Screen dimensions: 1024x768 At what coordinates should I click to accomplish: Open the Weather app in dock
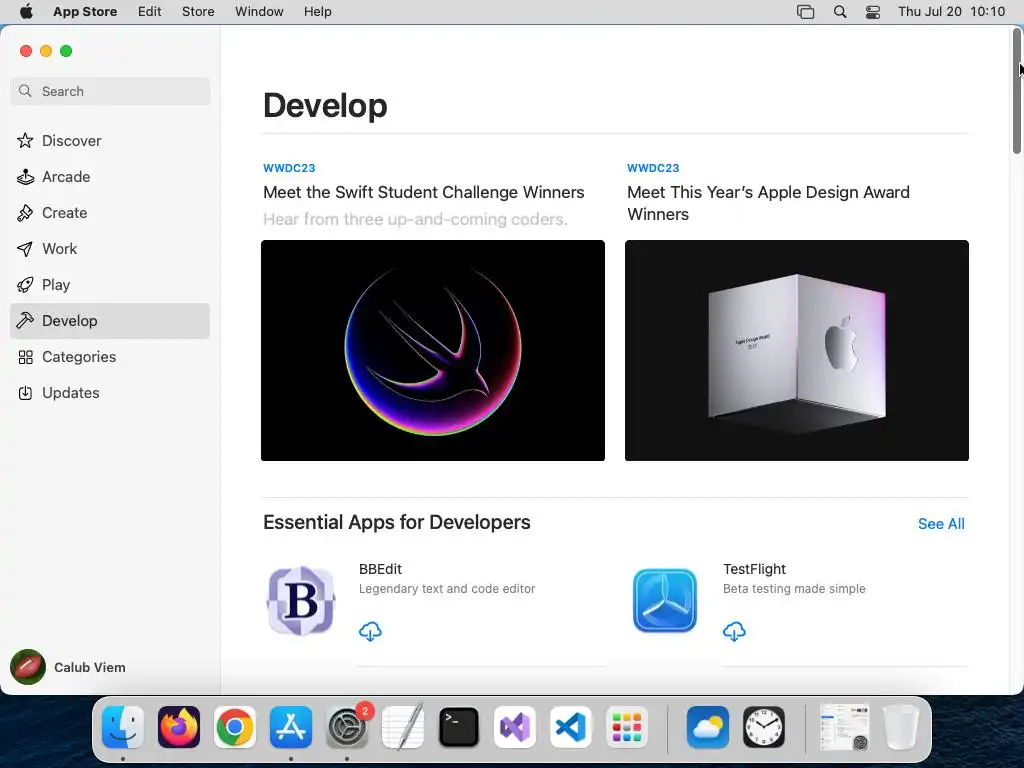click(708, 727)
